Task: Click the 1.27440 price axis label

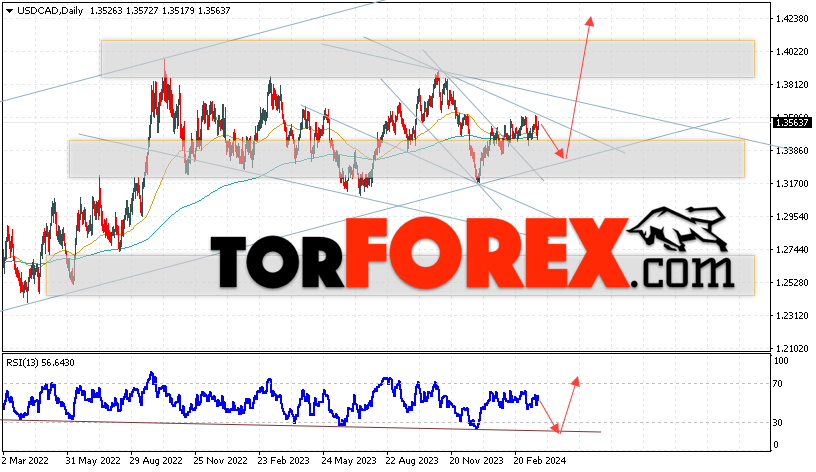Action: 792,250
